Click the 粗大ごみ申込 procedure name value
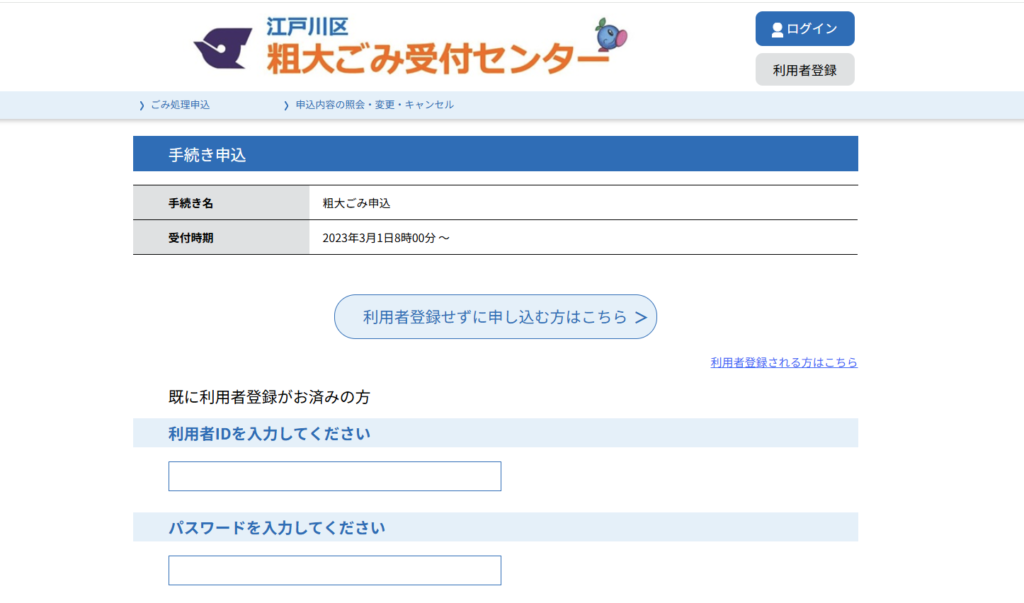This screenshot has height=603, width=1024. (x=356, y=203)
